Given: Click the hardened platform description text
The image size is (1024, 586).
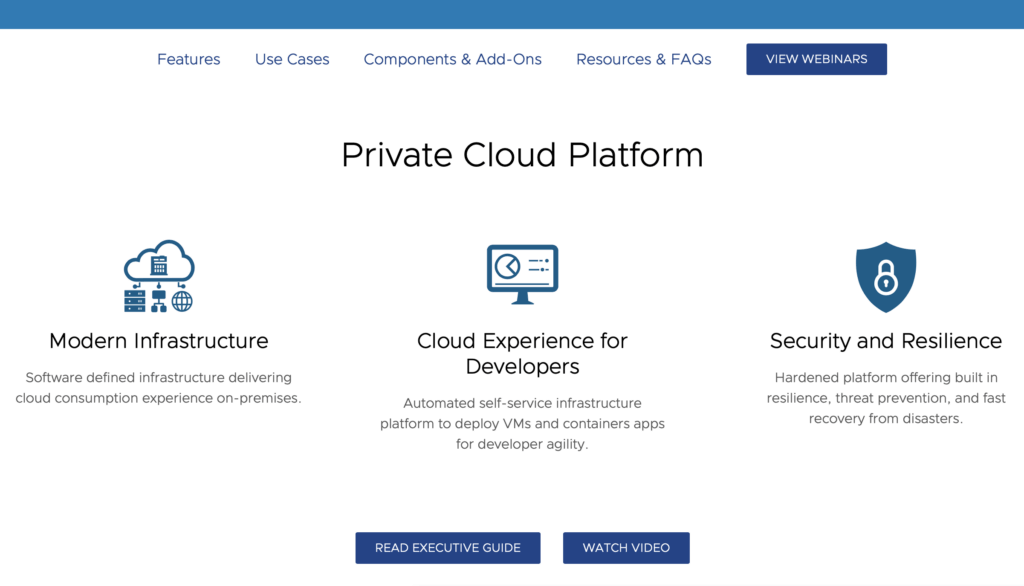Looking at the screenshot, I should [x=885, y=398].
